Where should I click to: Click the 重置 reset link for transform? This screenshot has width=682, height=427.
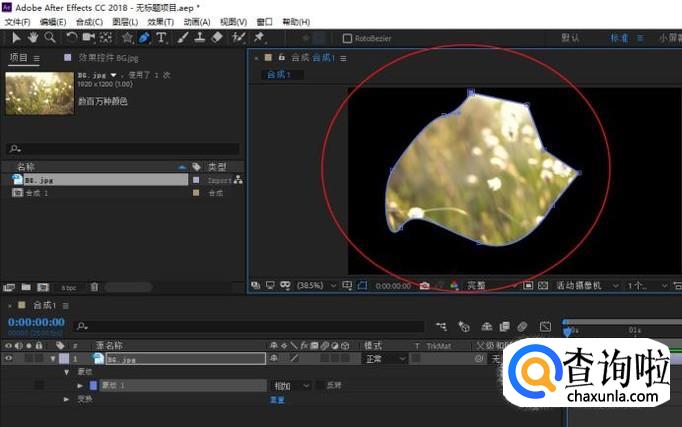[x=277, y=399]
